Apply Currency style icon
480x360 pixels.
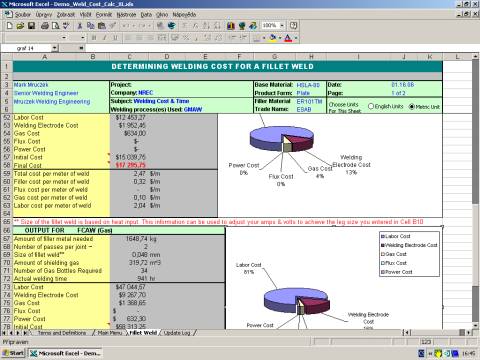tap(175, 38)
